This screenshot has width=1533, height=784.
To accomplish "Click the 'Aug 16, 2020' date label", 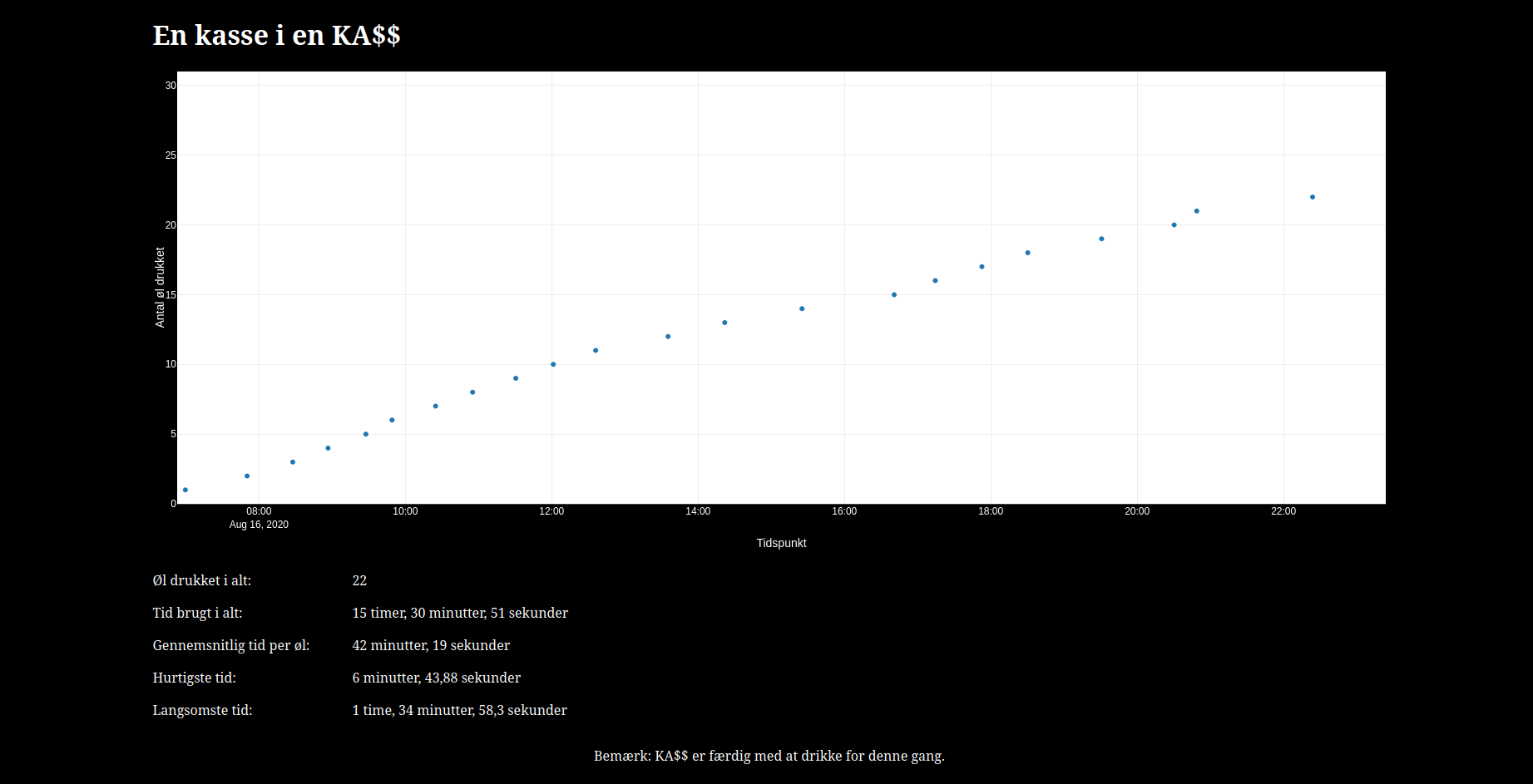I will [259, 525].
